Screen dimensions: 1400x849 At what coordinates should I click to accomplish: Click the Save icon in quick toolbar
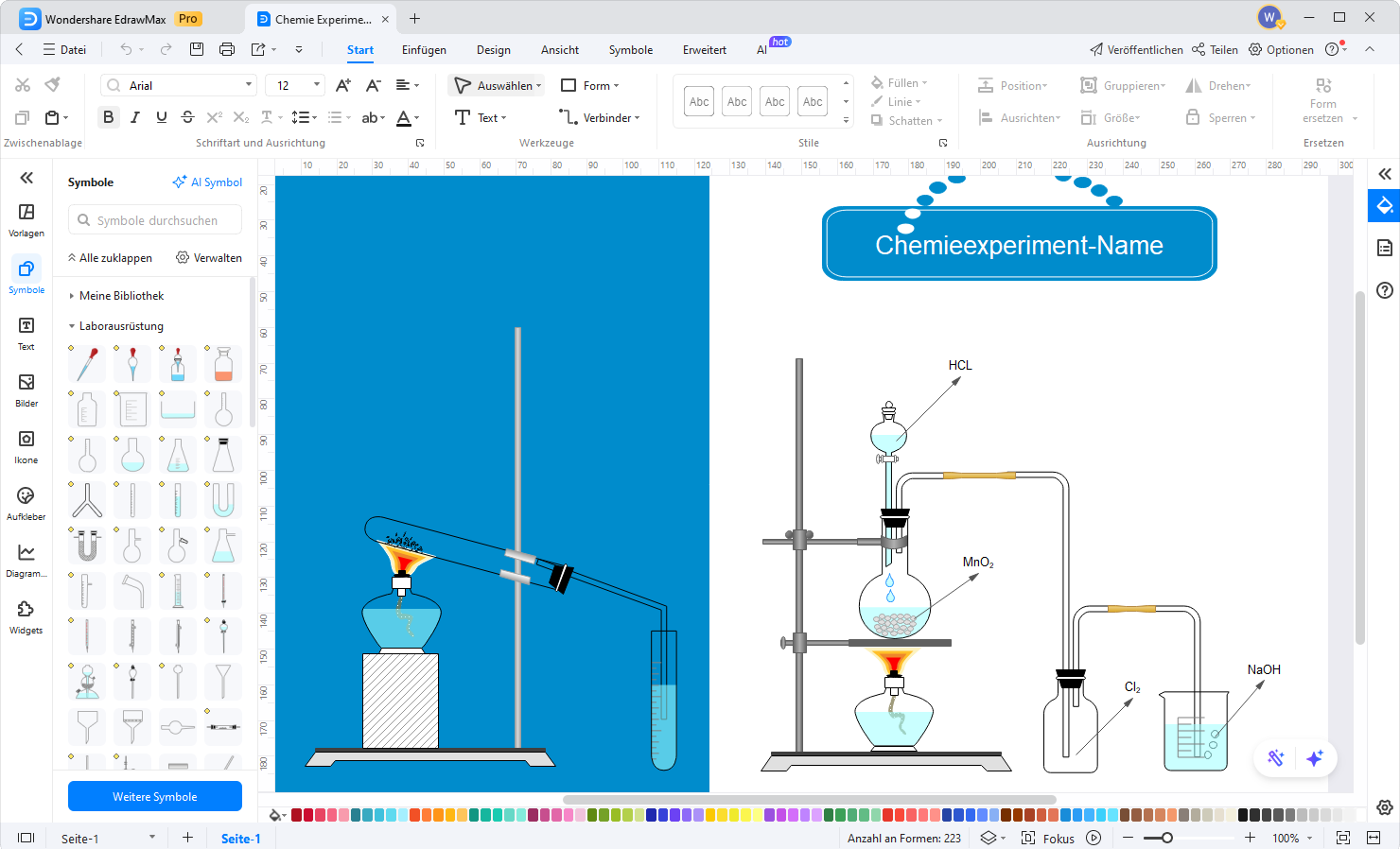(197, 49)
